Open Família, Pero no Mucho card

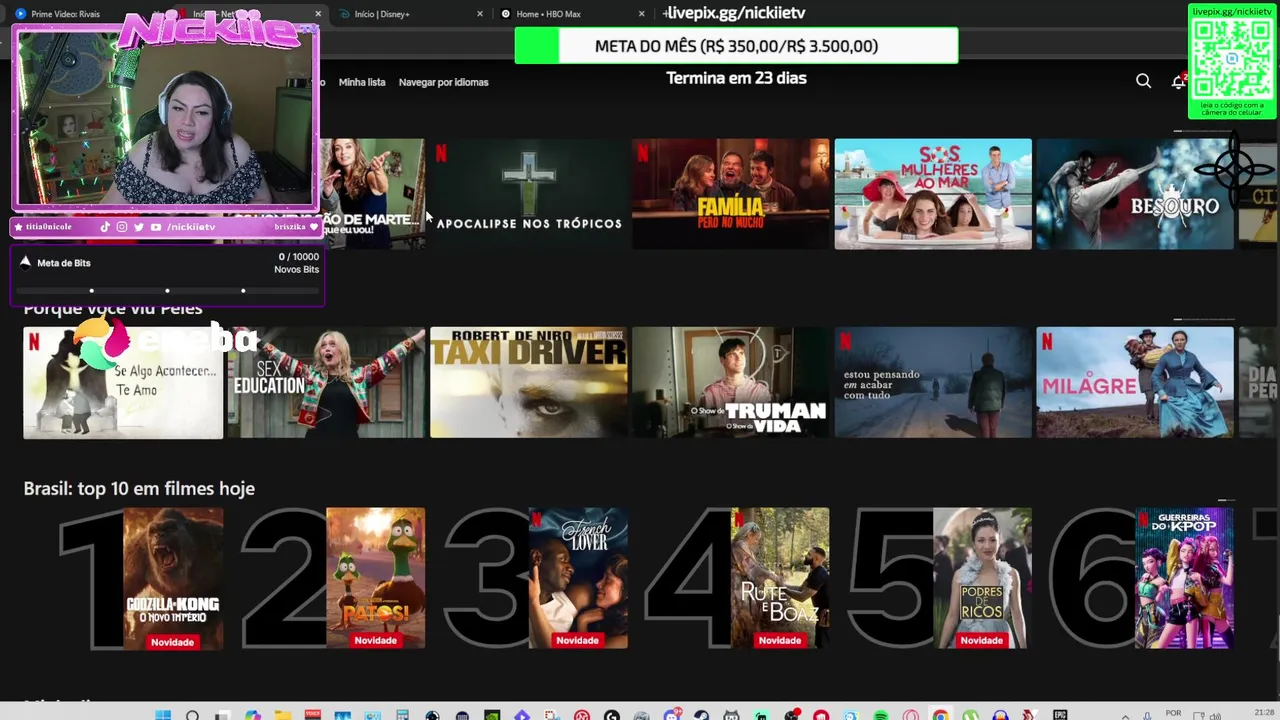730,194
